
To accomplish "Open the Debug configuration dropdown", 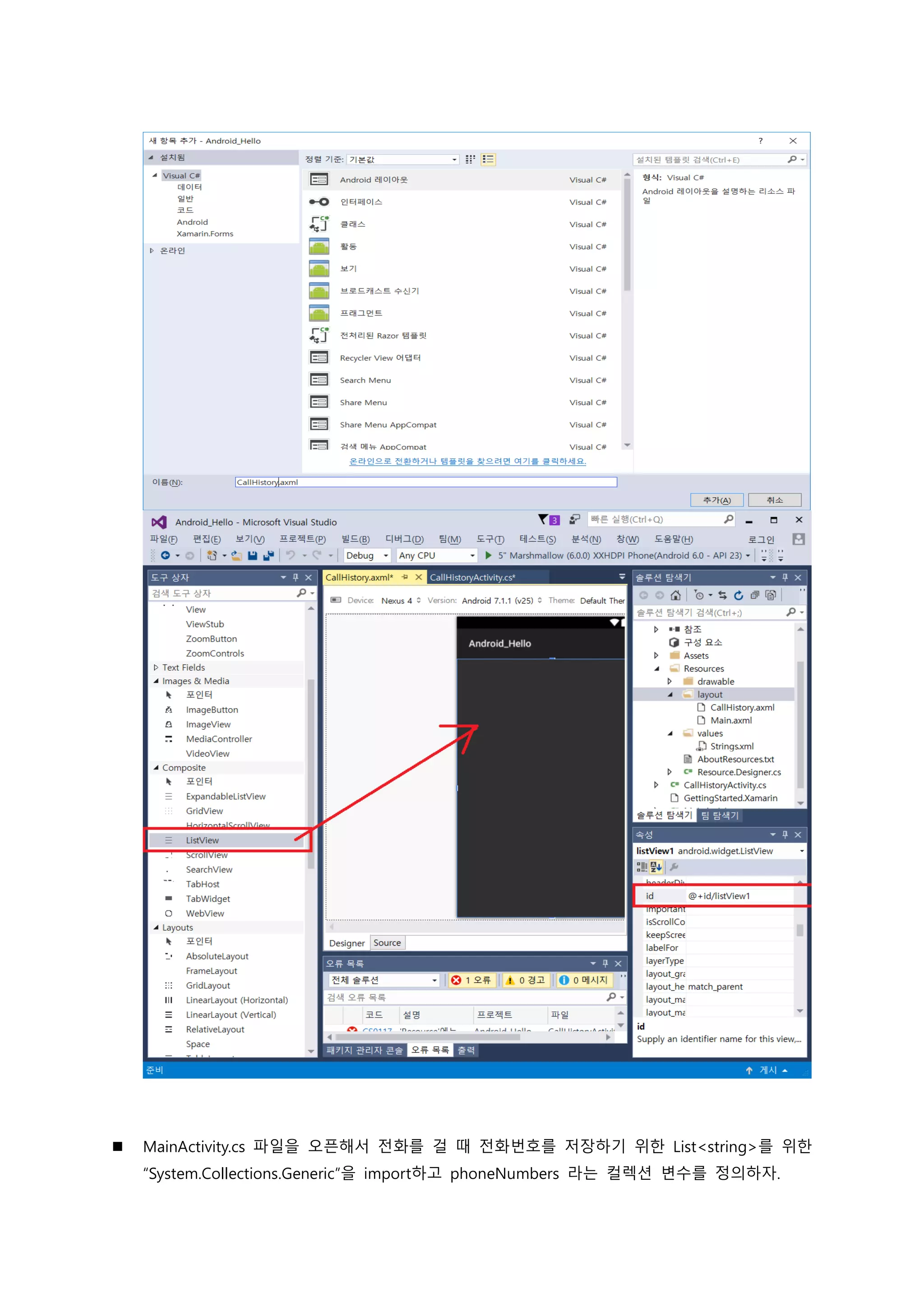I will point(386,556).
